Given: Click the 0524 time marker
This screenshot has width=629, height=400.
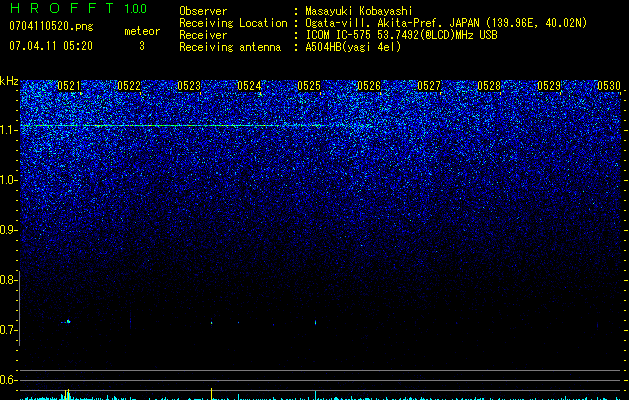Looking at the screenshot, I should pyautogui.click(x=249, y=86).
